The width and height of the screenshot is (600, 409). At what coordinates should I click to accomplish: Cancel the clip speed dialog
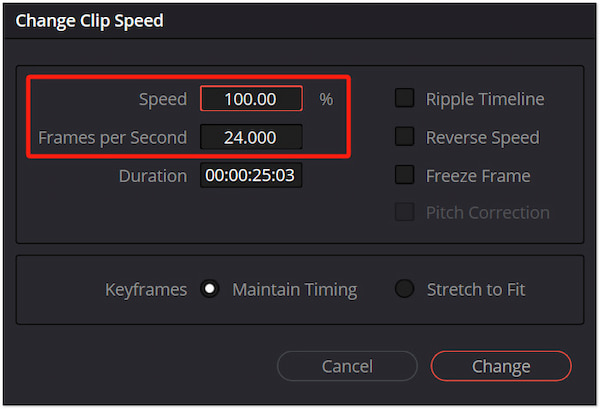point(347,366)
